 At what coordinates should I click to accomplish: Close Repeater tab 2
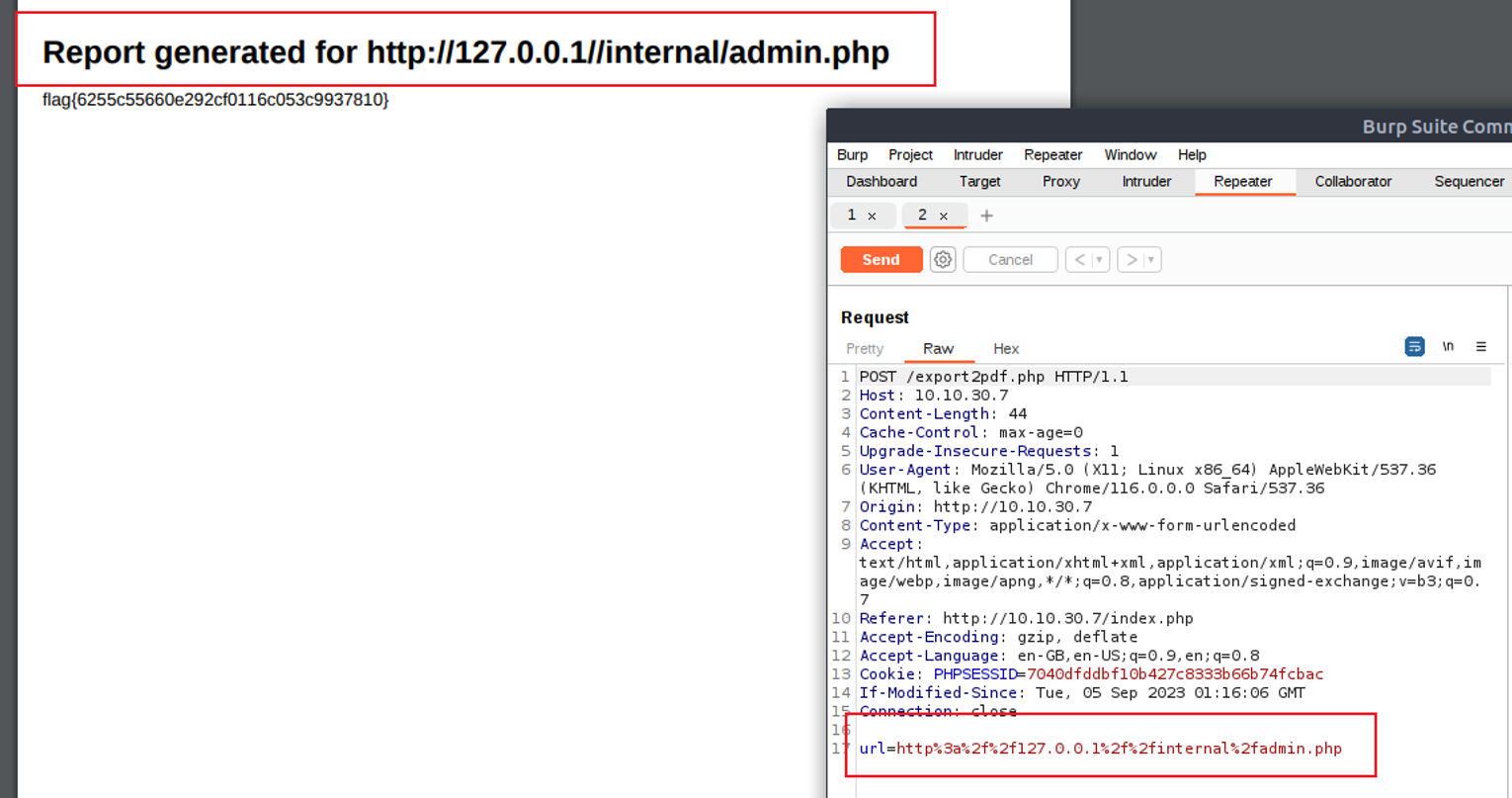(x=944, y=216)
